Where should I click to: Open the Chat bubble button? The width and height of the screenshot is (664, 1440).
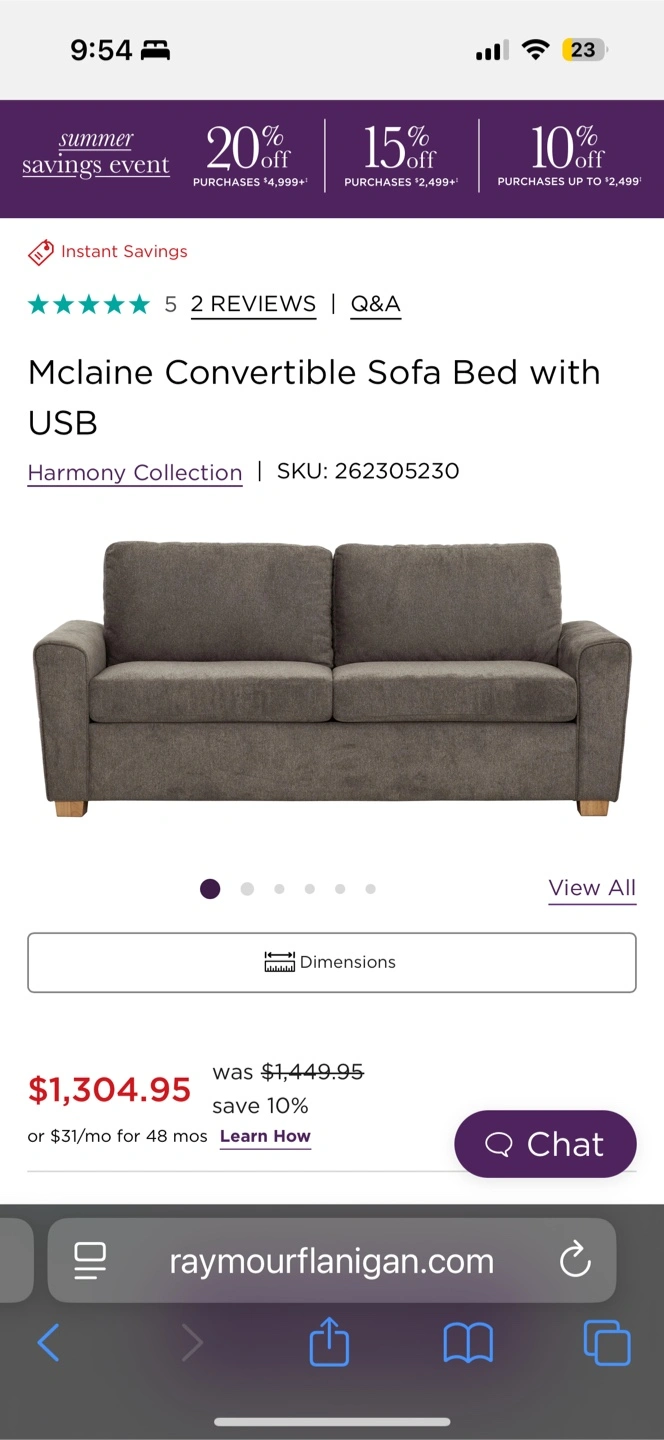click(545, 1144)
